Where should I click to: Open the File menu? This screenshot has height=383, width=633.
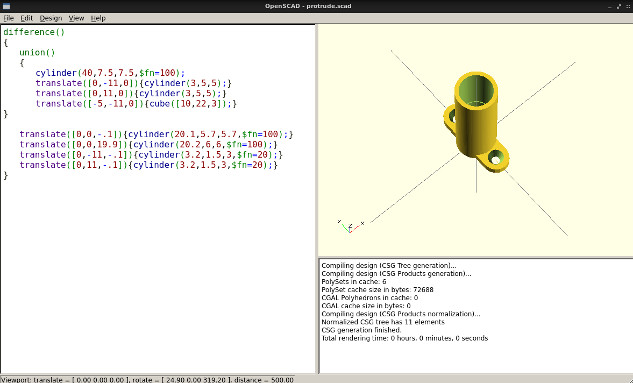pyautogui.click(x=8, y=18)
